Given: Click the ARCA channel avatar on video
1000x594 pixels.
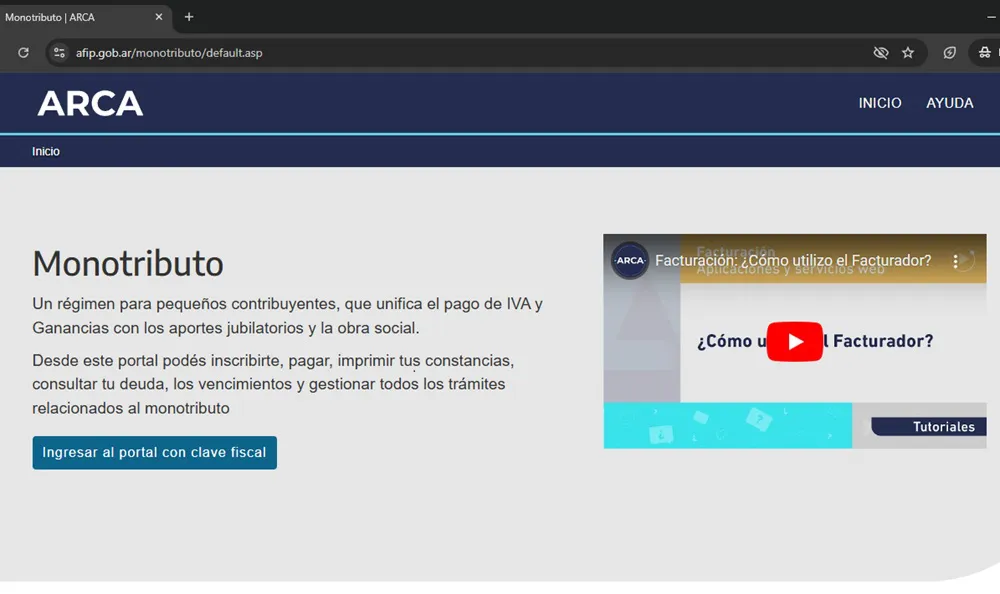Looking at the screenshot, I should pyautogui.click(x=630, y=260).
